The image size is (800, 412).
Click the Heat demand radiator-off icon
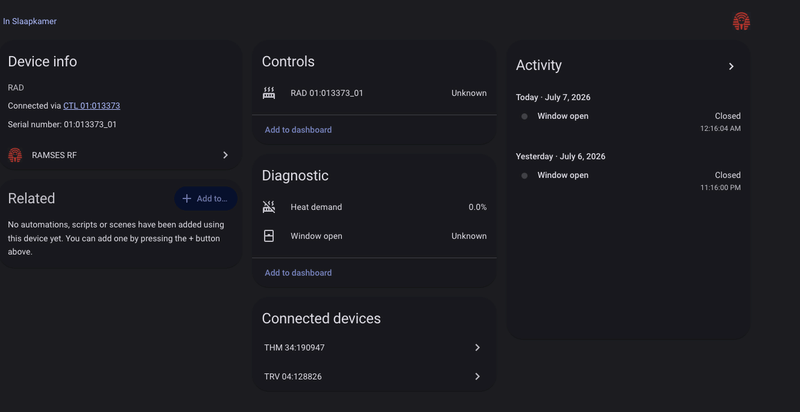(269, 207)
